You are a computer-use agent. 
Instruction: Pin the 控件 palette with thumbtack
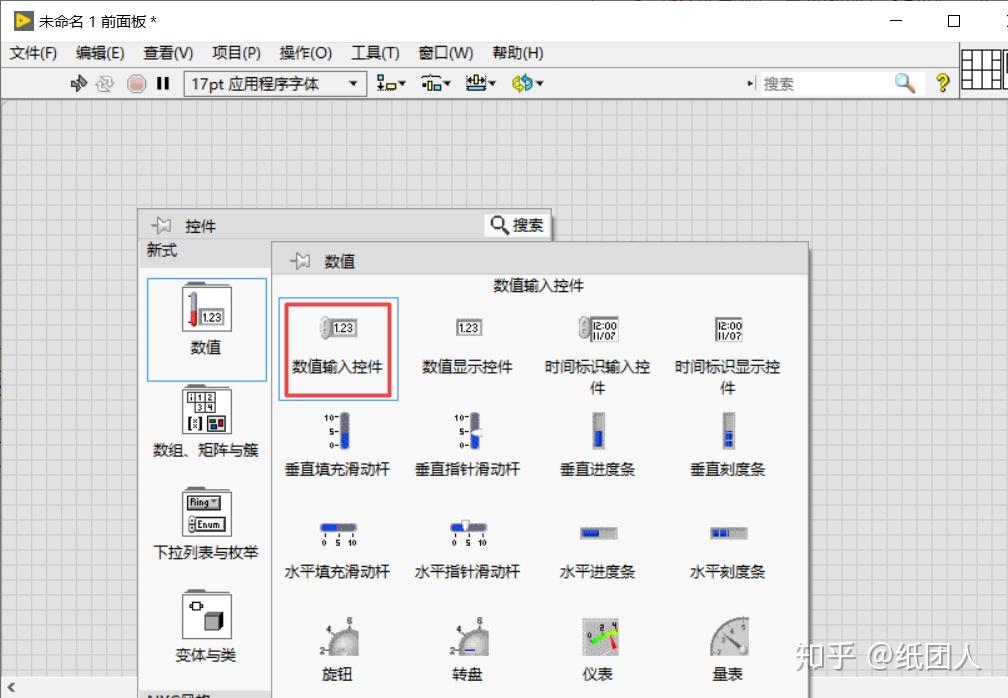(161, 226)
